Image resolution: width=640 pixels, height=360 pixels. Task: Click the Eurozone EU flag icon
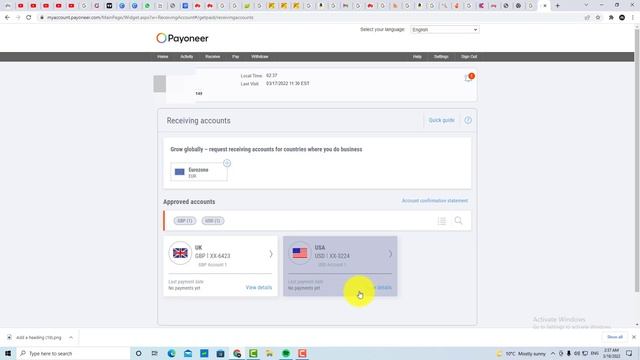180,172
